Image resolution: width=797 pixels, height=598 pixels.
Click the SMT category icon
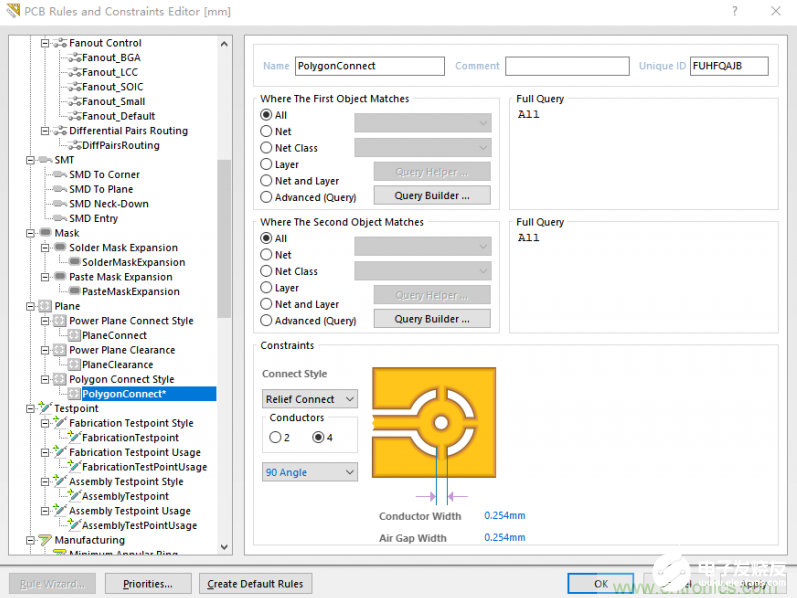[x=46, y=160]
